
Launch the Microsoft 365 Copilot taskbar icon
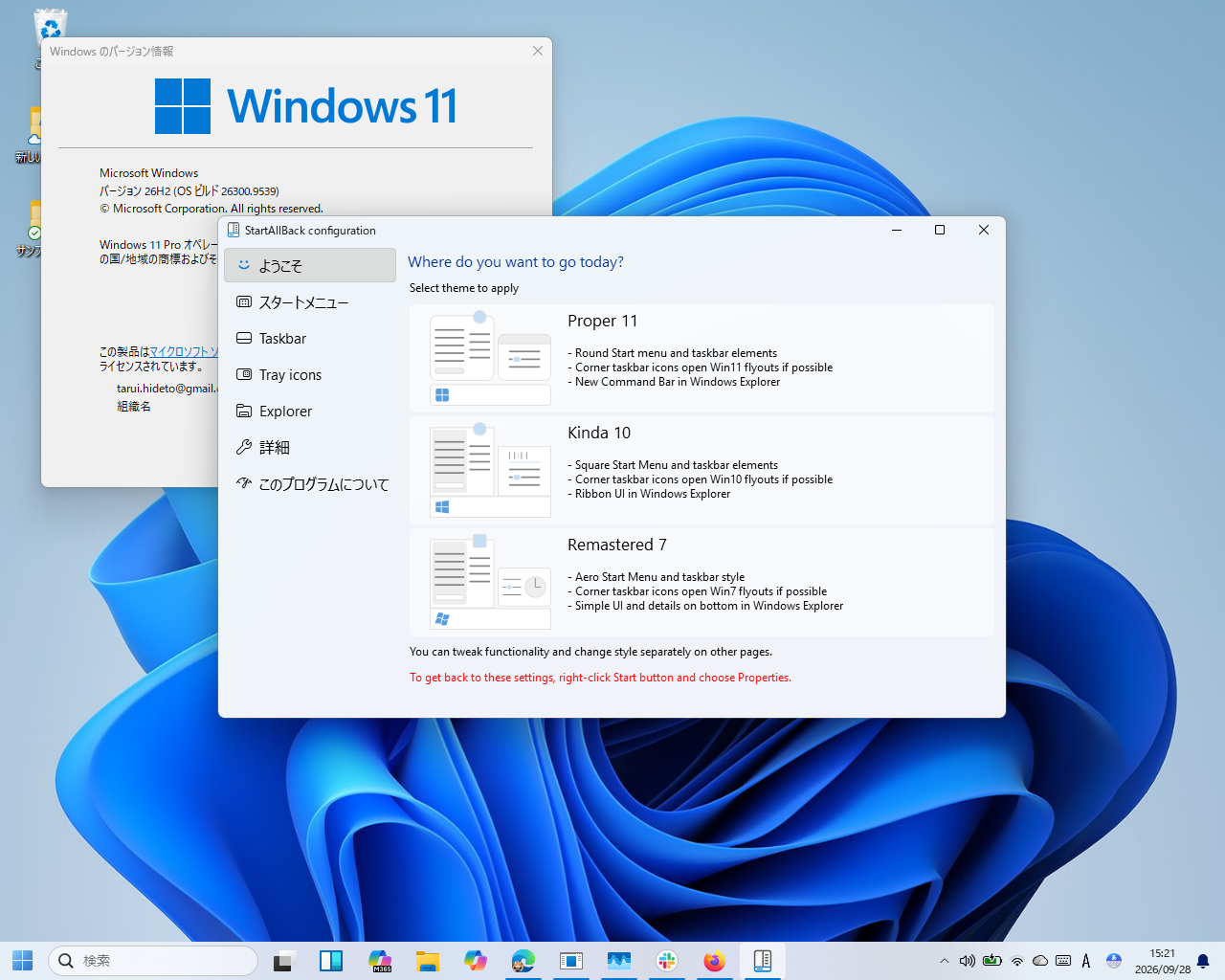coord(380,961)
